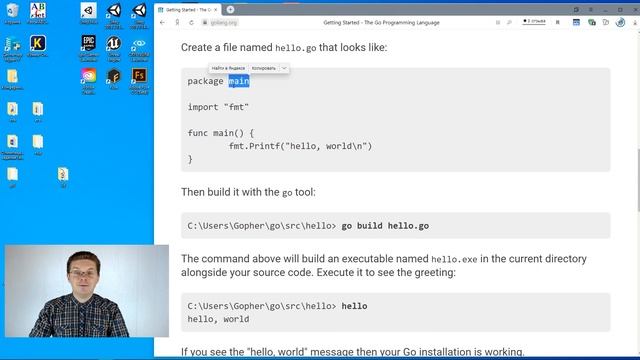The width and height of the screenshot is (640, 360).
Task: Click the Yandex home button in toolbar
Action: click(177, 22)
